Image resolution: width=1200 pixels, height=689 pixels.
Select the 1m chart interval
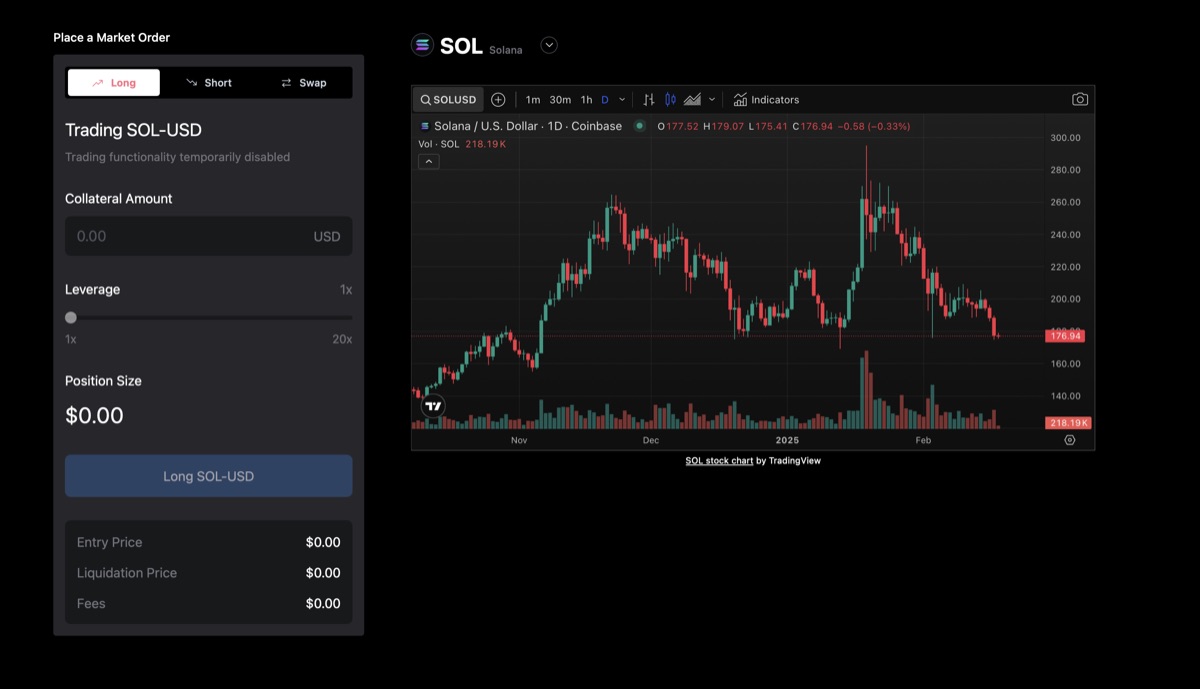533,100
